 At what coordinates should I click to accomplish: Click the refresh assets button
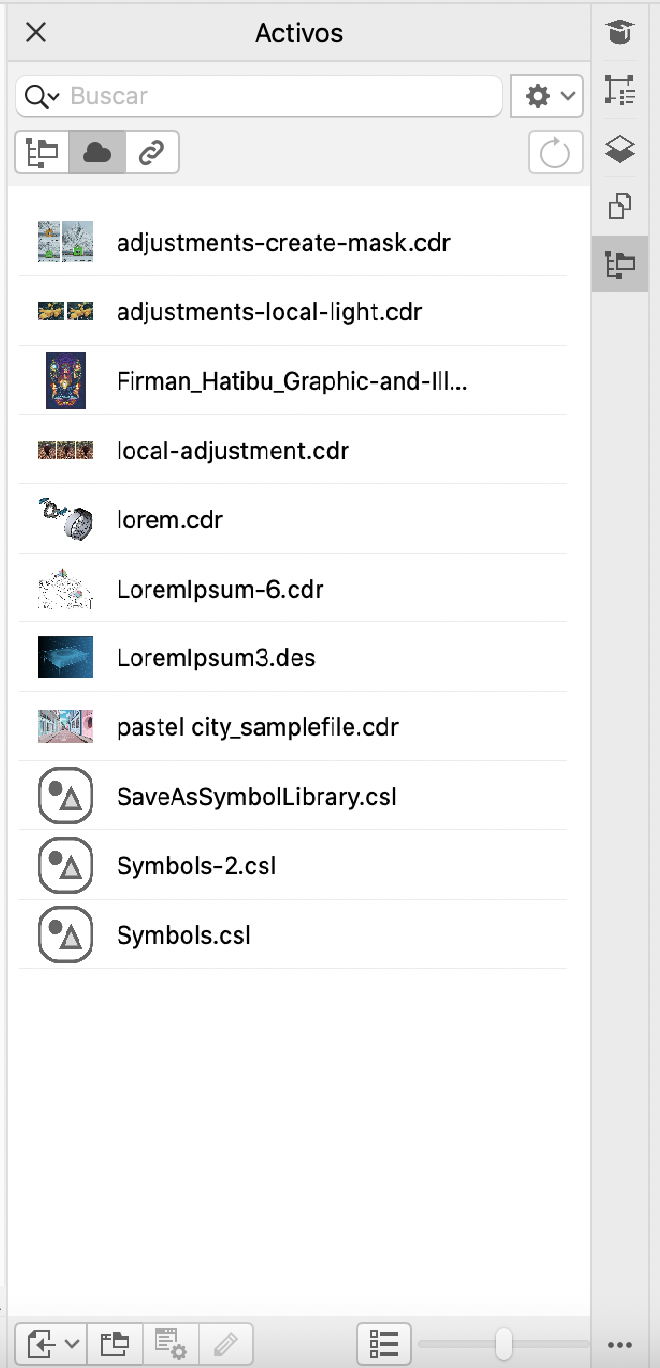tap(555, 153)
